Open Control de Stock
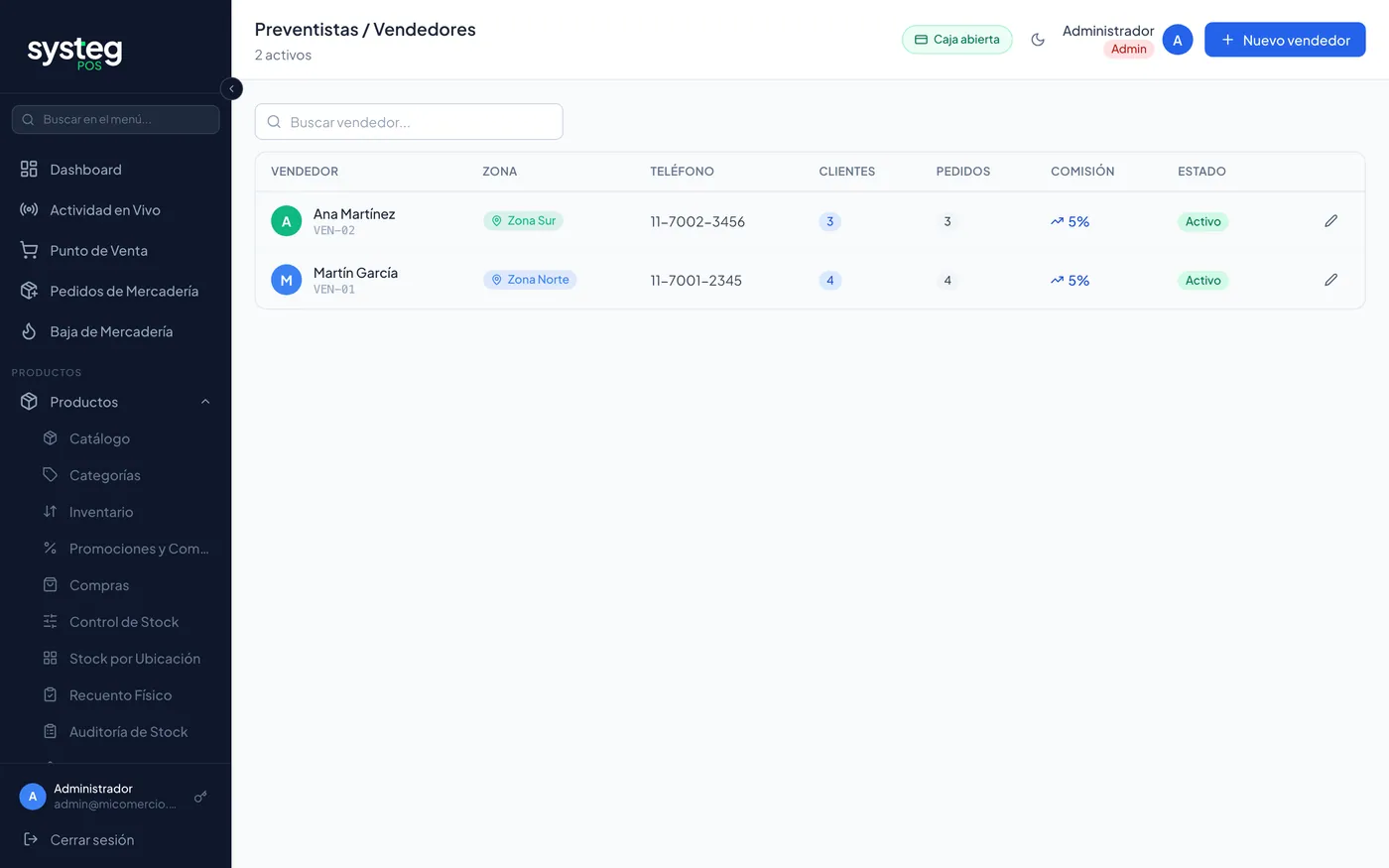The width and height of the screenshot is (1389, 868). (x=127, y=622)
